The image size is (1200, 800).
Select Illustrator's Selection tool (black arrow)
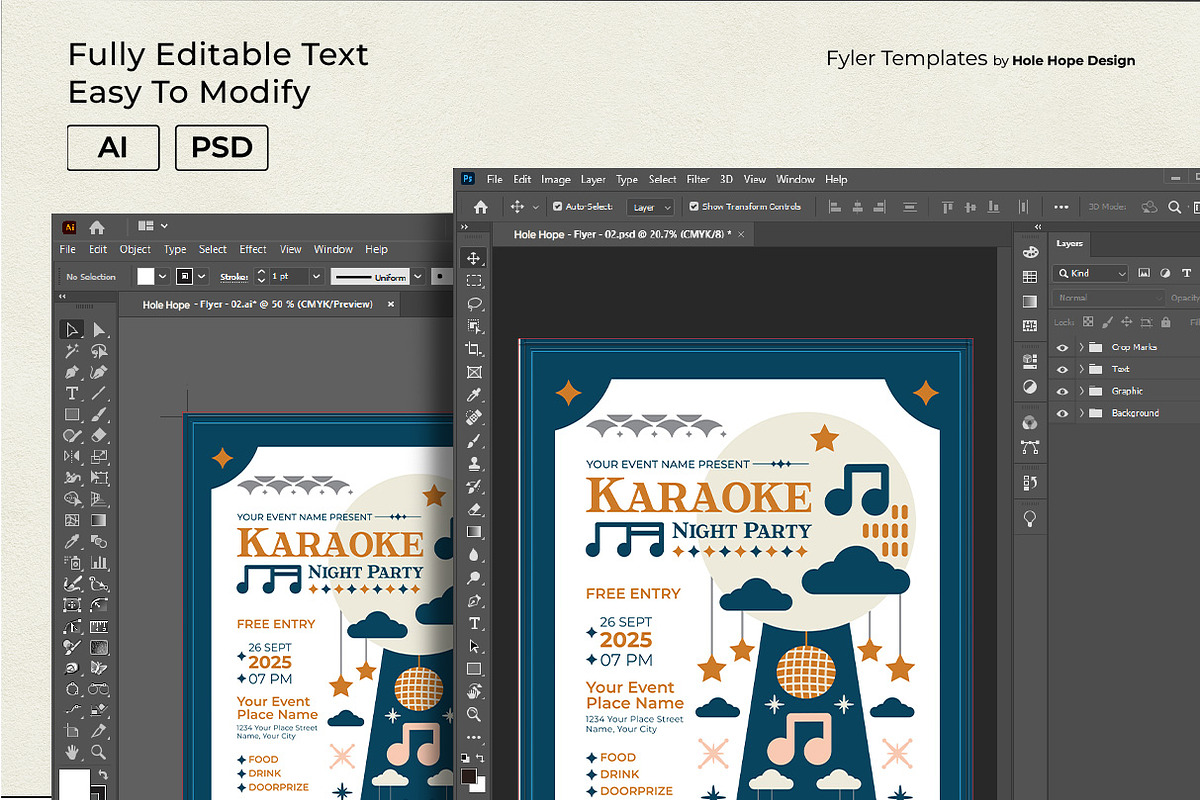click(x=72, y=330)
